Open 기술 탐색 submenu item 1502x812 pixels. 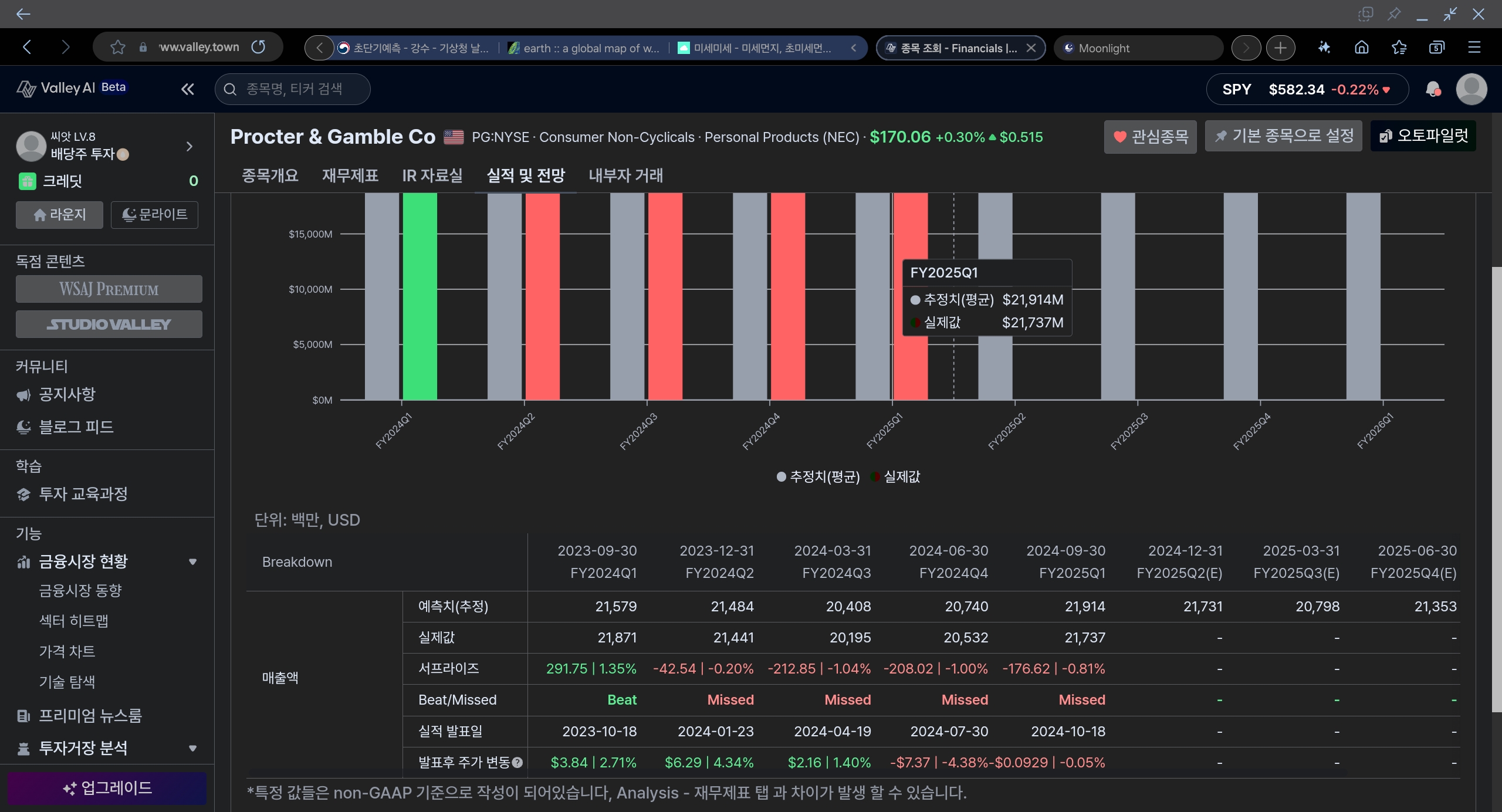click(x=67, y=682)
